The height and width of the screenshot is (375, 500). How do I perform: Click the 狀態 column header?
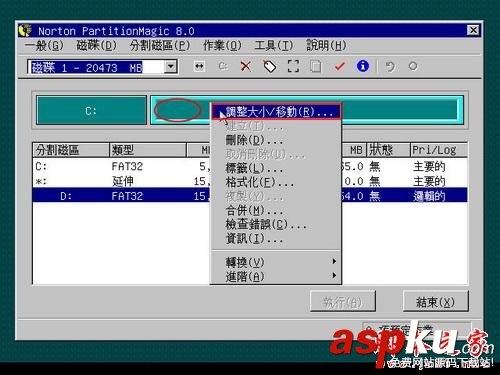[x=388, y=150]
